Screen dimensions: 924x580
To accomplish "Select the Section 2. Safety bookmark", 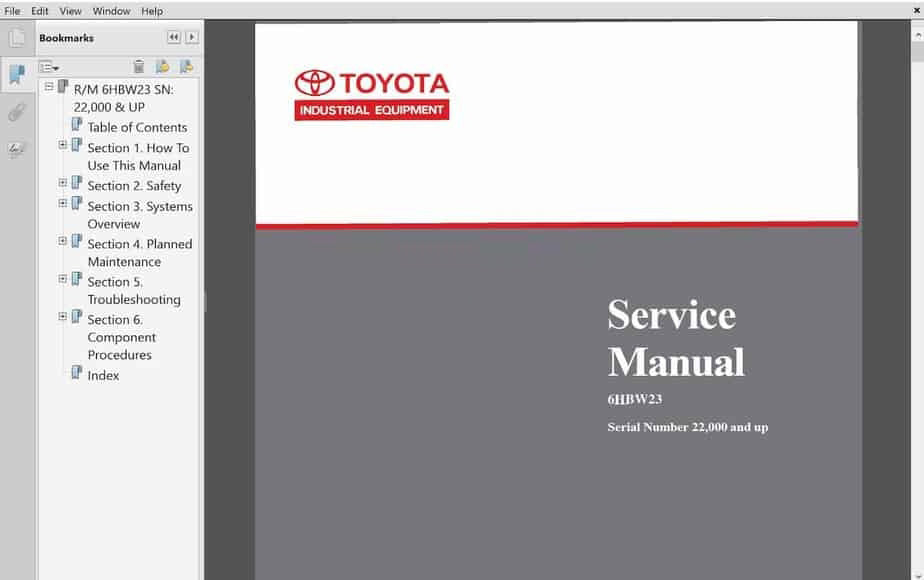I will click(x=134, y=185).
